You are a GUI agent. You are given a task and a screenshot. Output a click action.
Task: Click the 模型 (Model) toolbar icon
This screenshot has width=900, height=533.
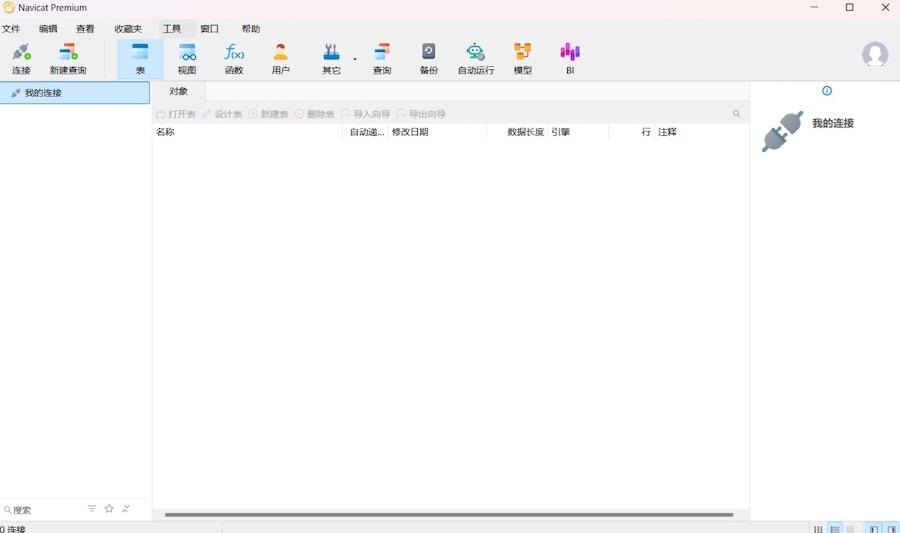522,59
